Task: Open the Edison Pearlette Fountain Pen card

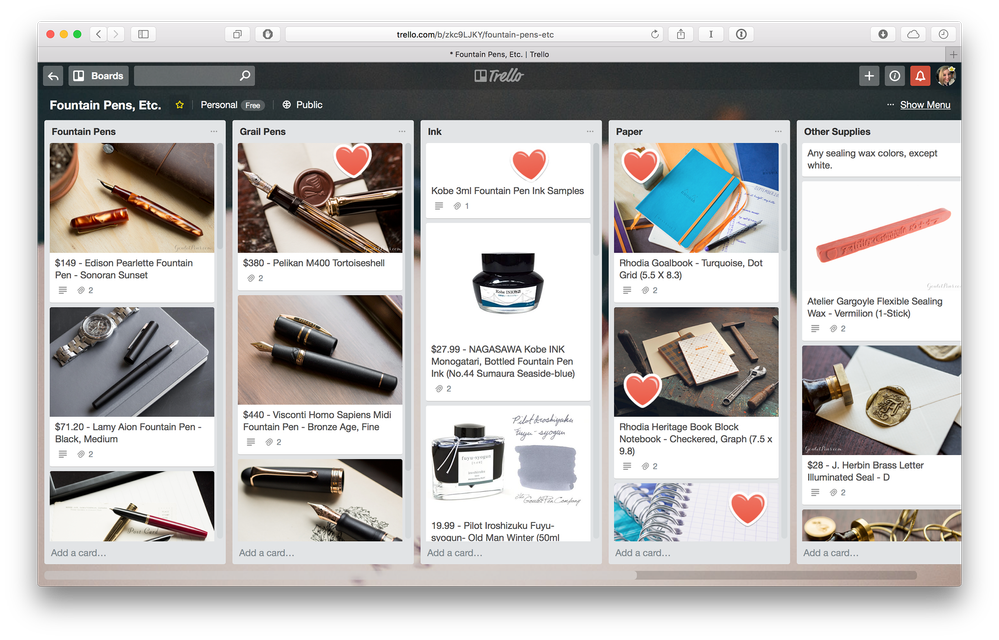Action: pos(132,221)
